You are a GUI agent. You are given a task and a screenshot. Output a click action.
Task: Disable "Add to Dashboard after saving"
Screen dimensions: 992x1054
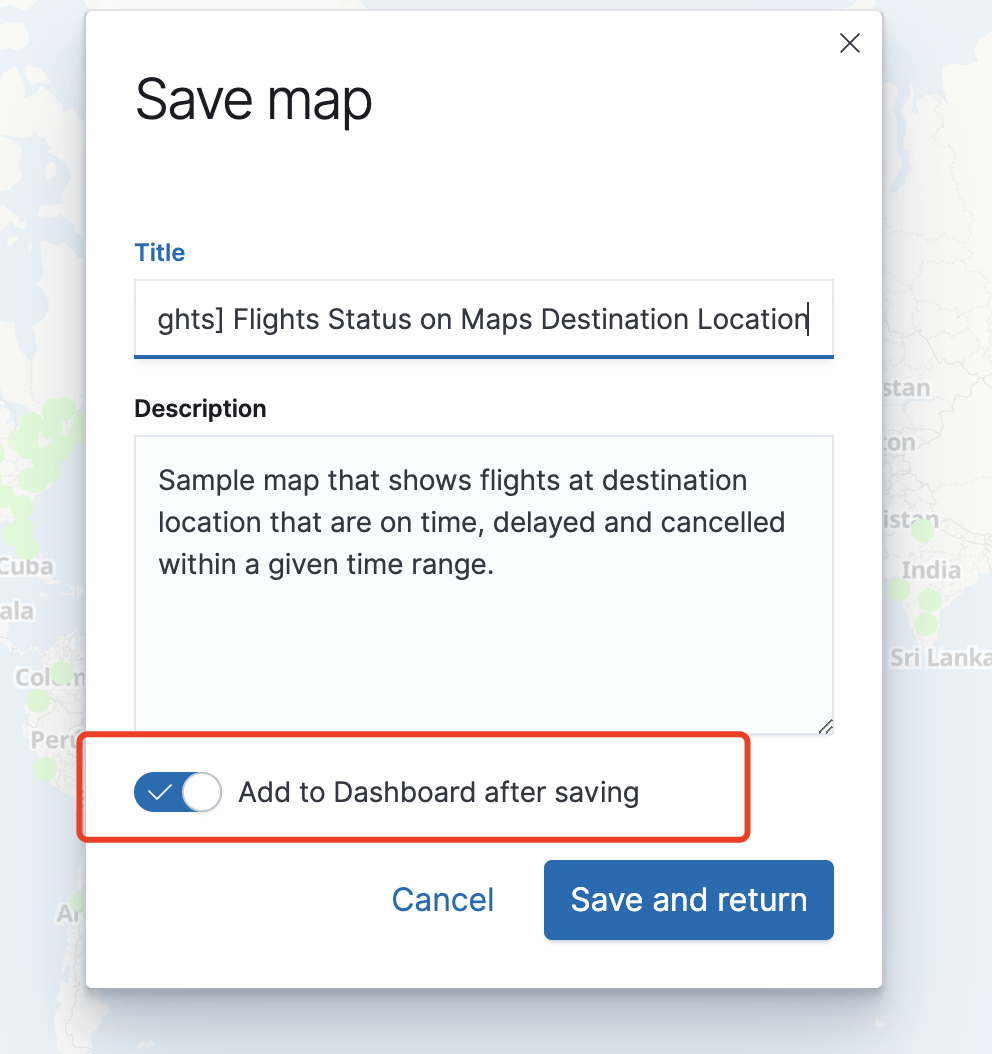click(178, 792)
